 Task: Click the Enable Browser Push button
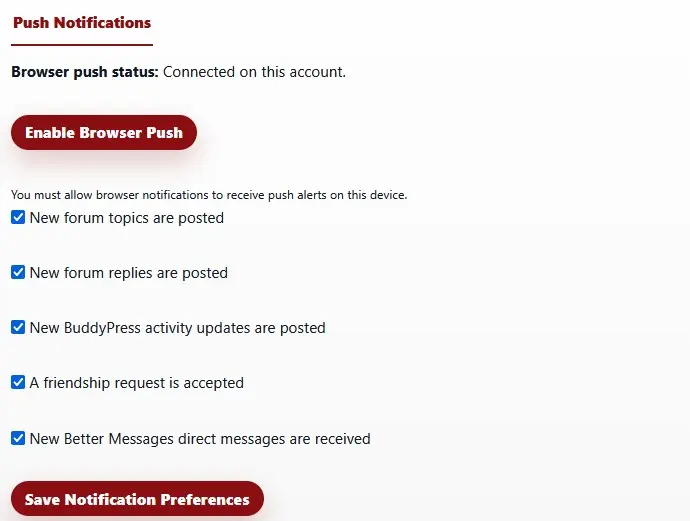tap(104, 133)
